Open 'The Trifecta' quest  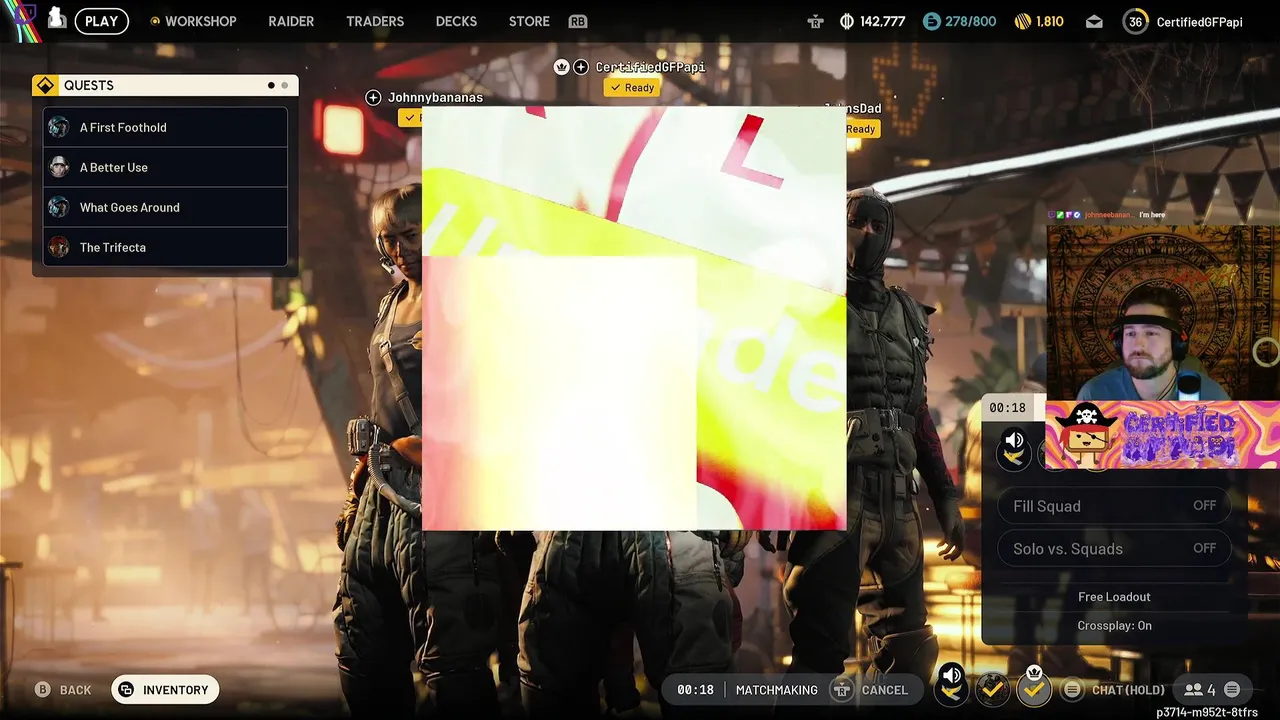pyautogui.click(x=165, y=247)
